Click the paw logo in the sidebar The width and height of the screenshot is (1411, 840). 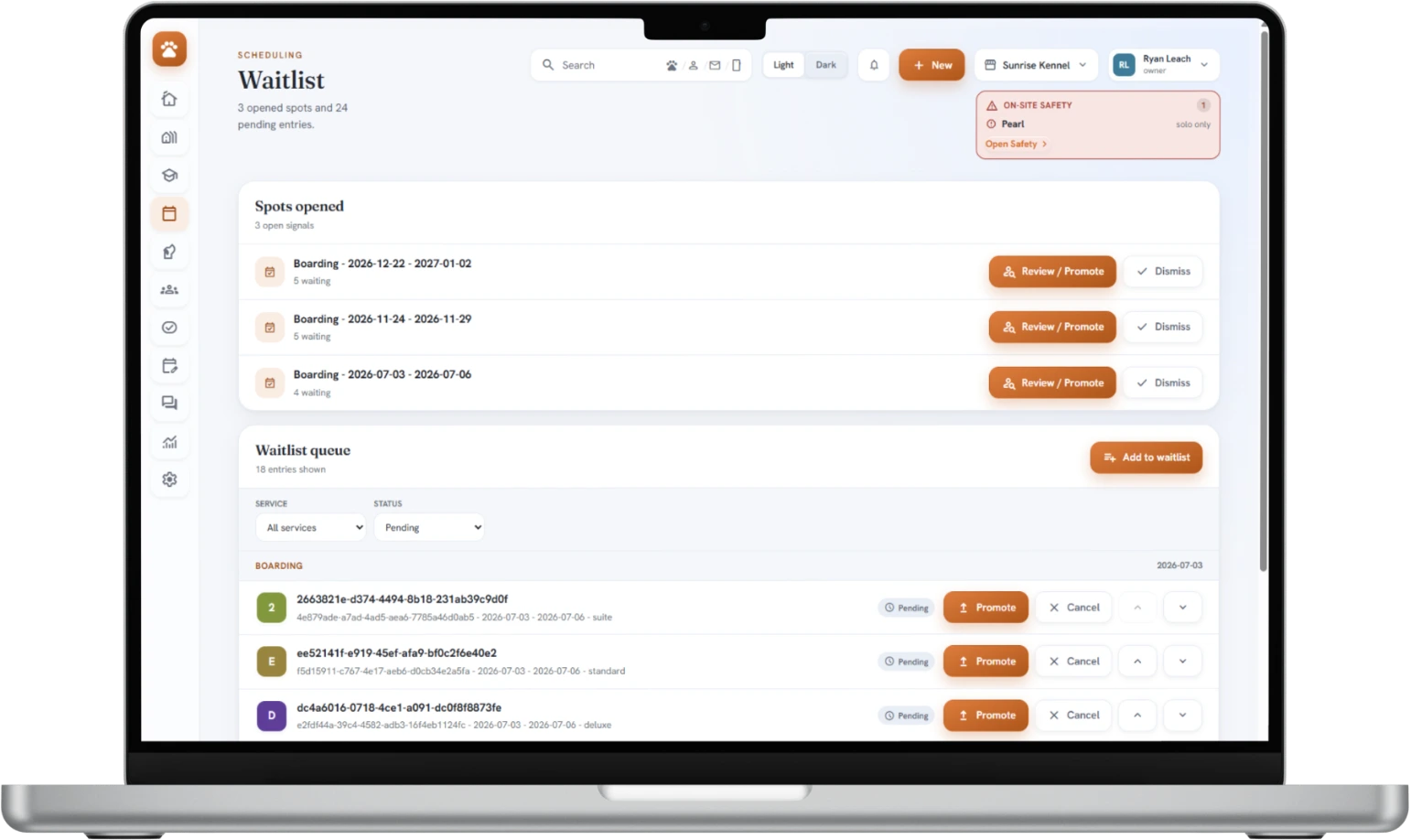(169, 49)
